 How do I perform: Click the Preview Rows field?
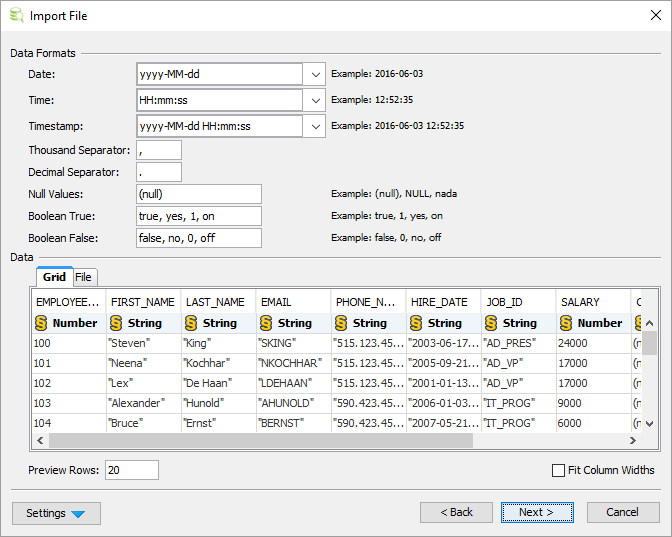point(132,470)
